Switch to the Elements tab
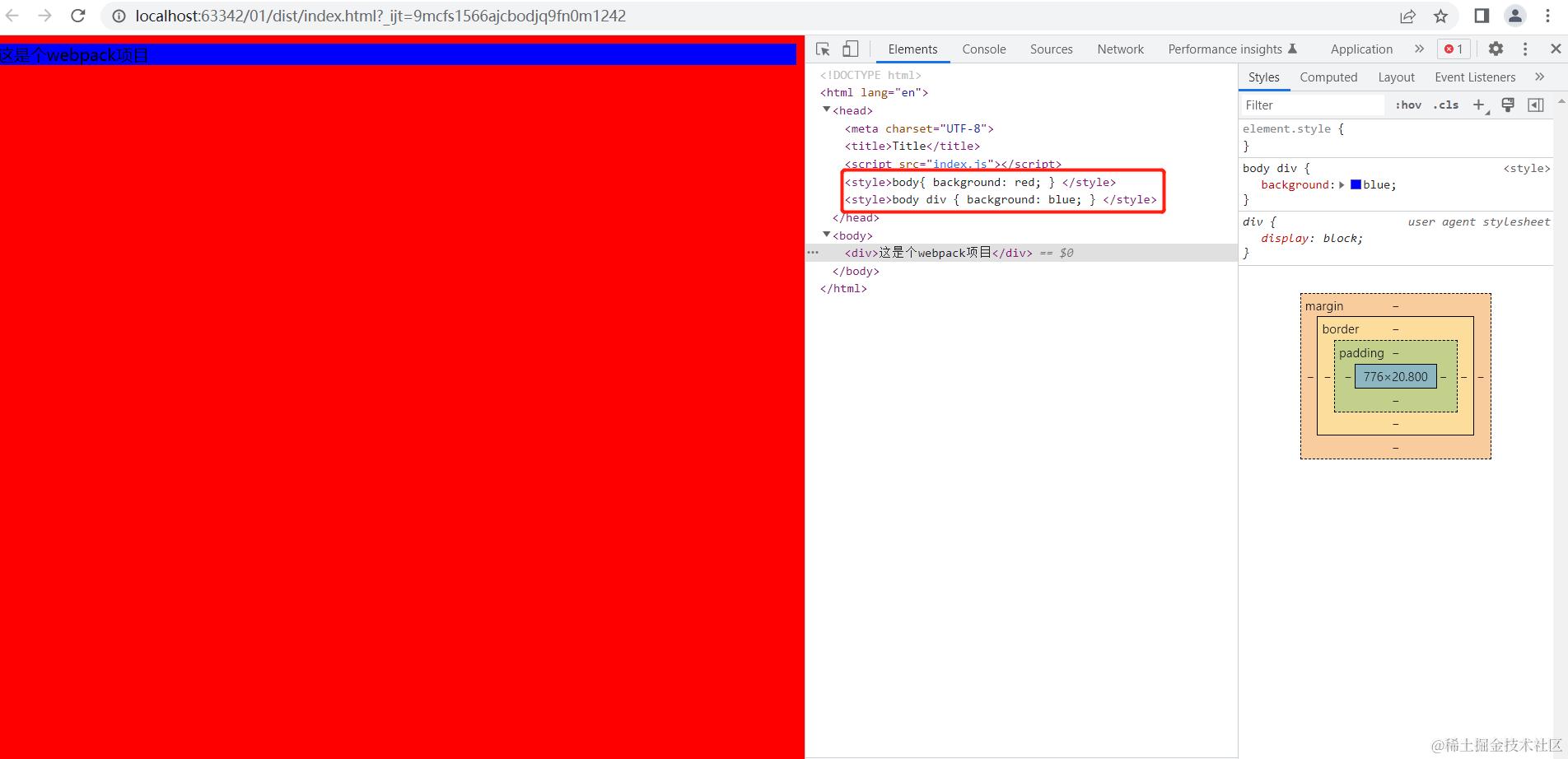Screen dimensions: 1568x759 click(x=912, y=49)
